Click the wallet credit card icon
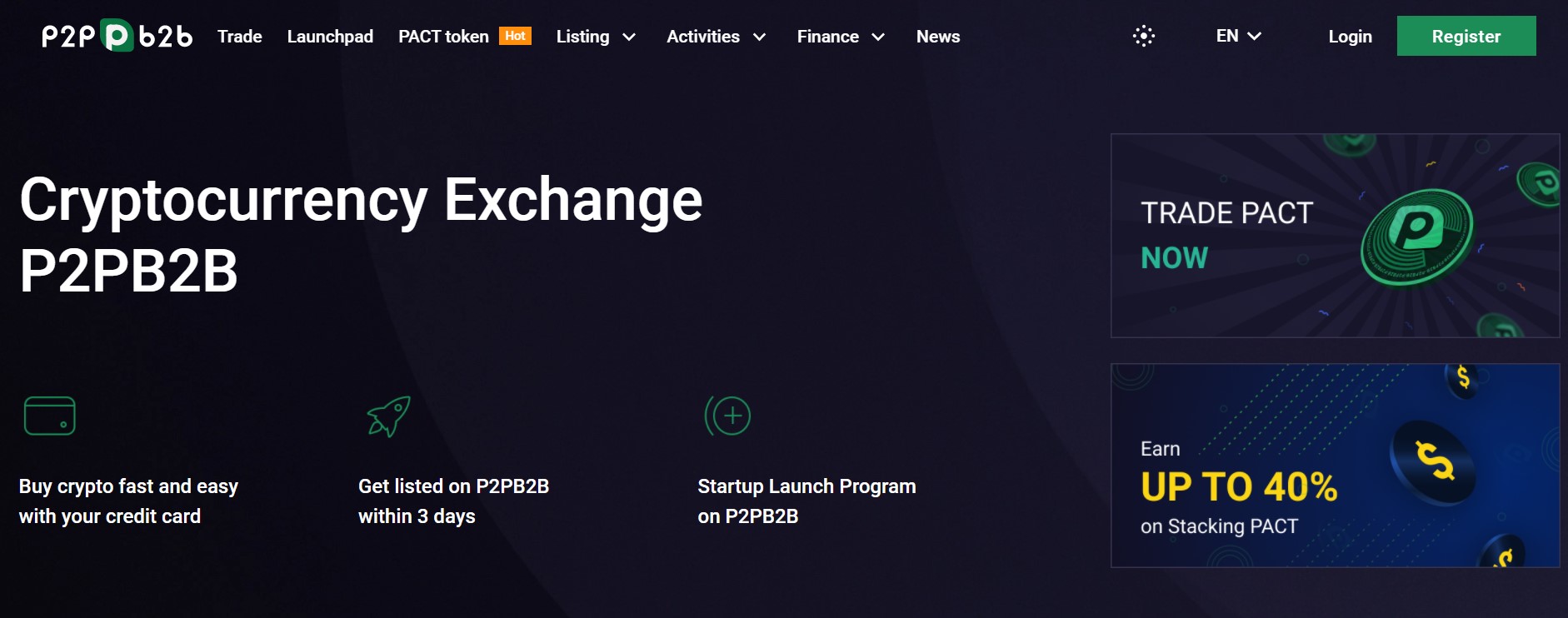Screen dimensions: 1568x618 [50, 416]
